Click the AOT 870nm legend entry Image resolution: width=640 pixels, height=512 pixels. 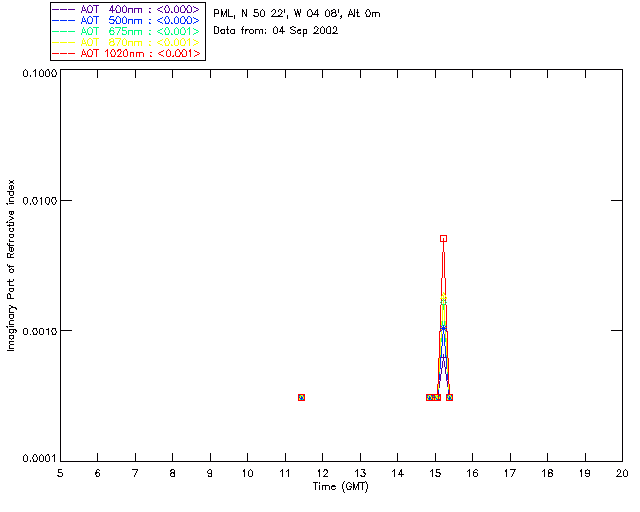126,42
